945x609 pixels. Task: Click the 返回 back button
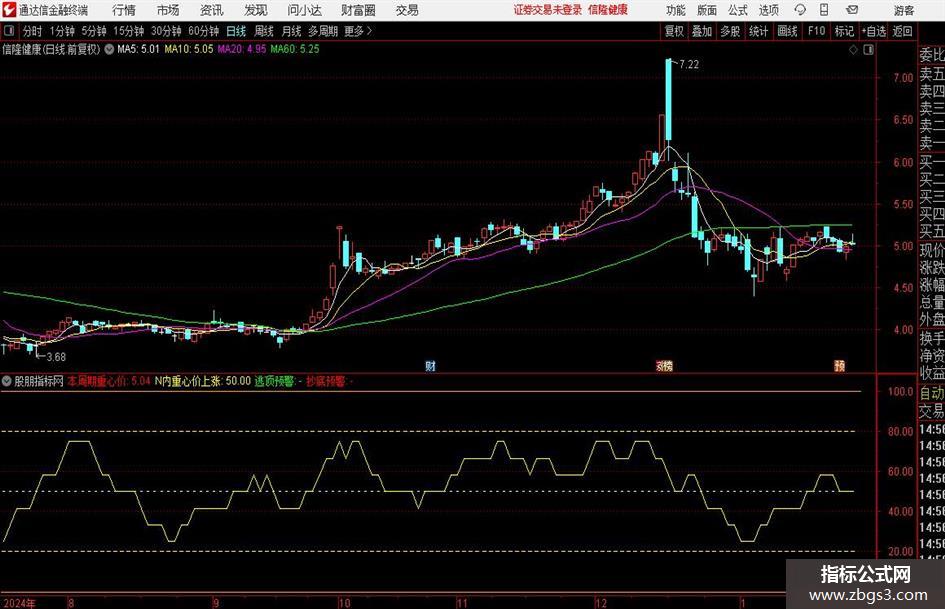click(x=902, y=31)
